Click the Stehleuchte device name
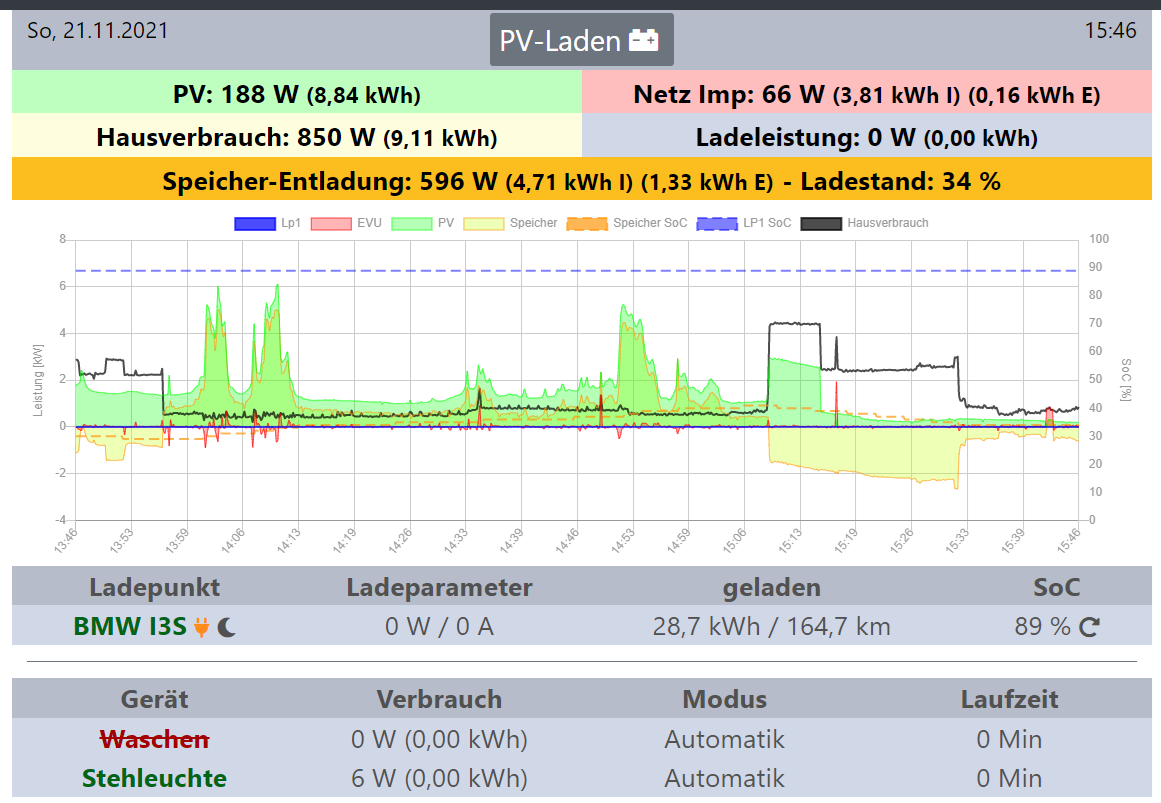This screenshot has width=1161, height=803. (154, 779)
